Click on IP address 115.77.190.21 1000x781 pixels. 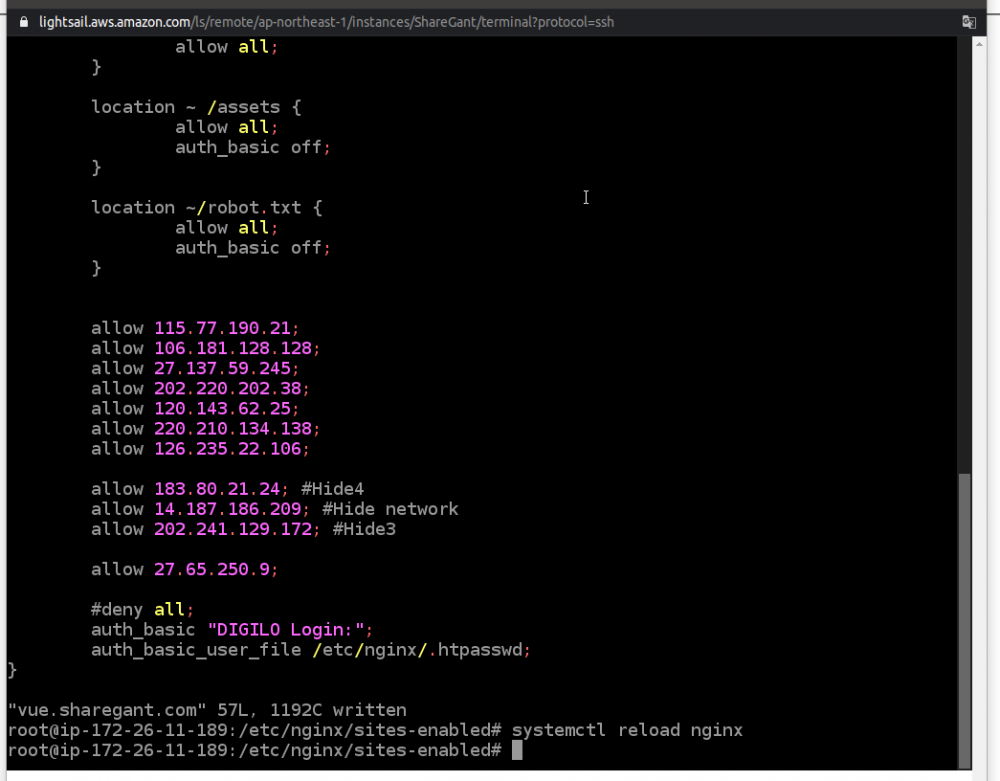pos(225,328)
